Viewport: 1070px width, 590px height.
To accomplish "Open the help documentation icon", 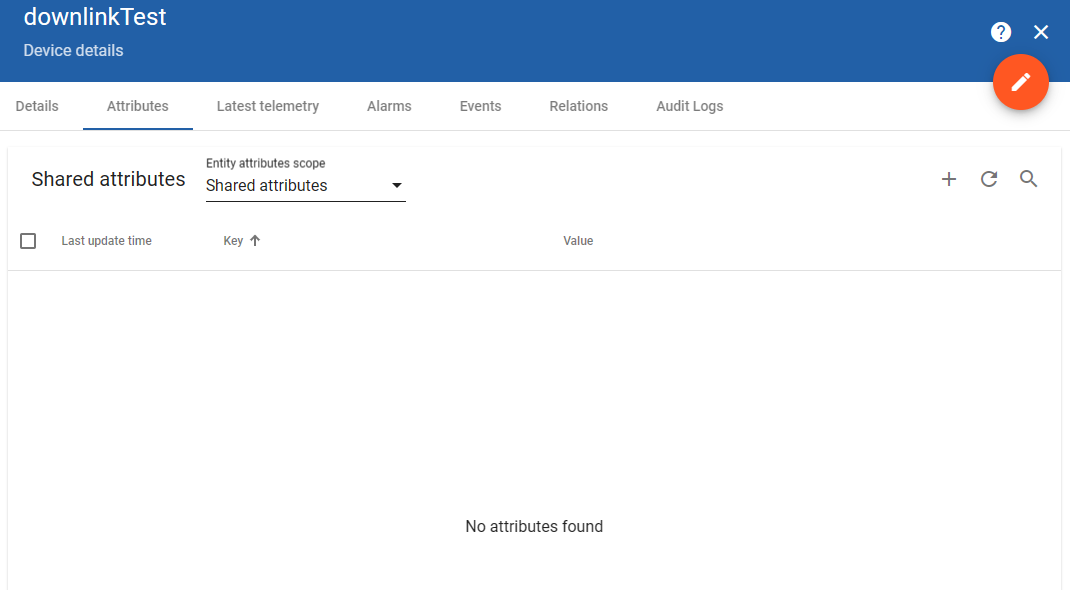I will pos(1000,31).
